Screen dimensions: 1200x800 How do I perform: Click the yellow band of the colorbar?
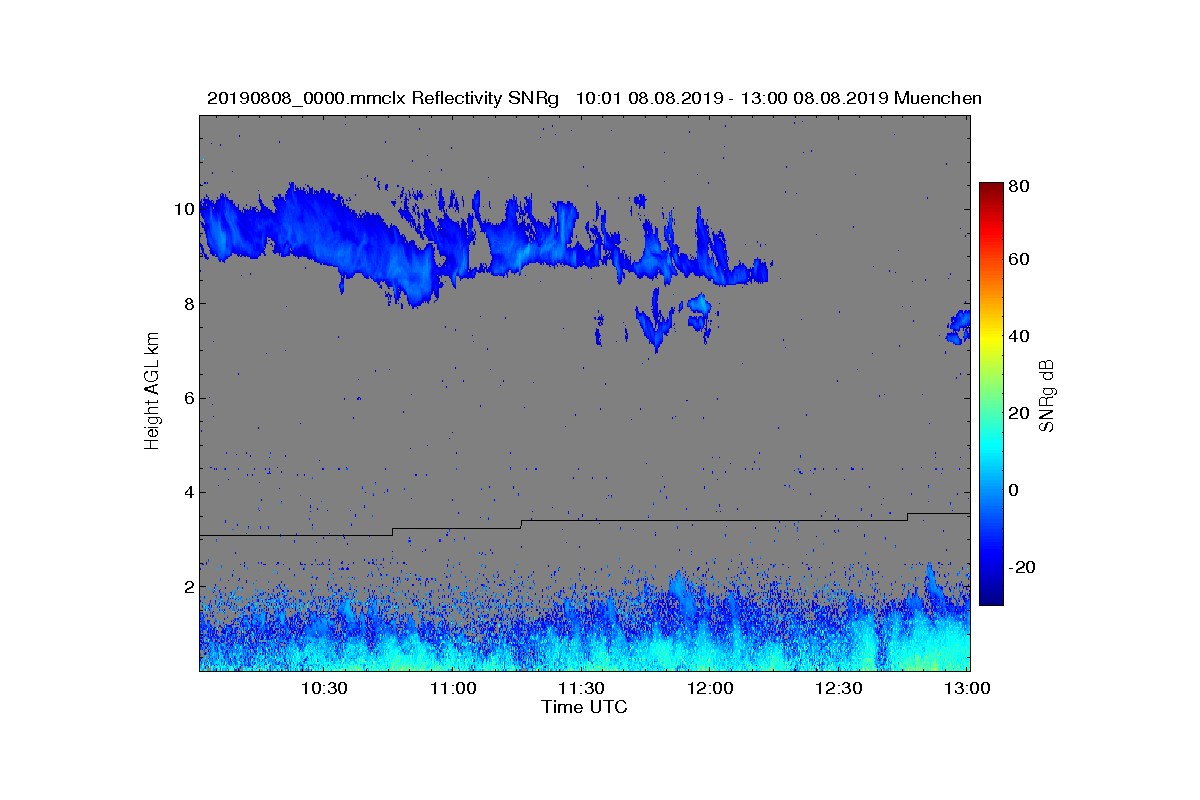click(991, 340)
